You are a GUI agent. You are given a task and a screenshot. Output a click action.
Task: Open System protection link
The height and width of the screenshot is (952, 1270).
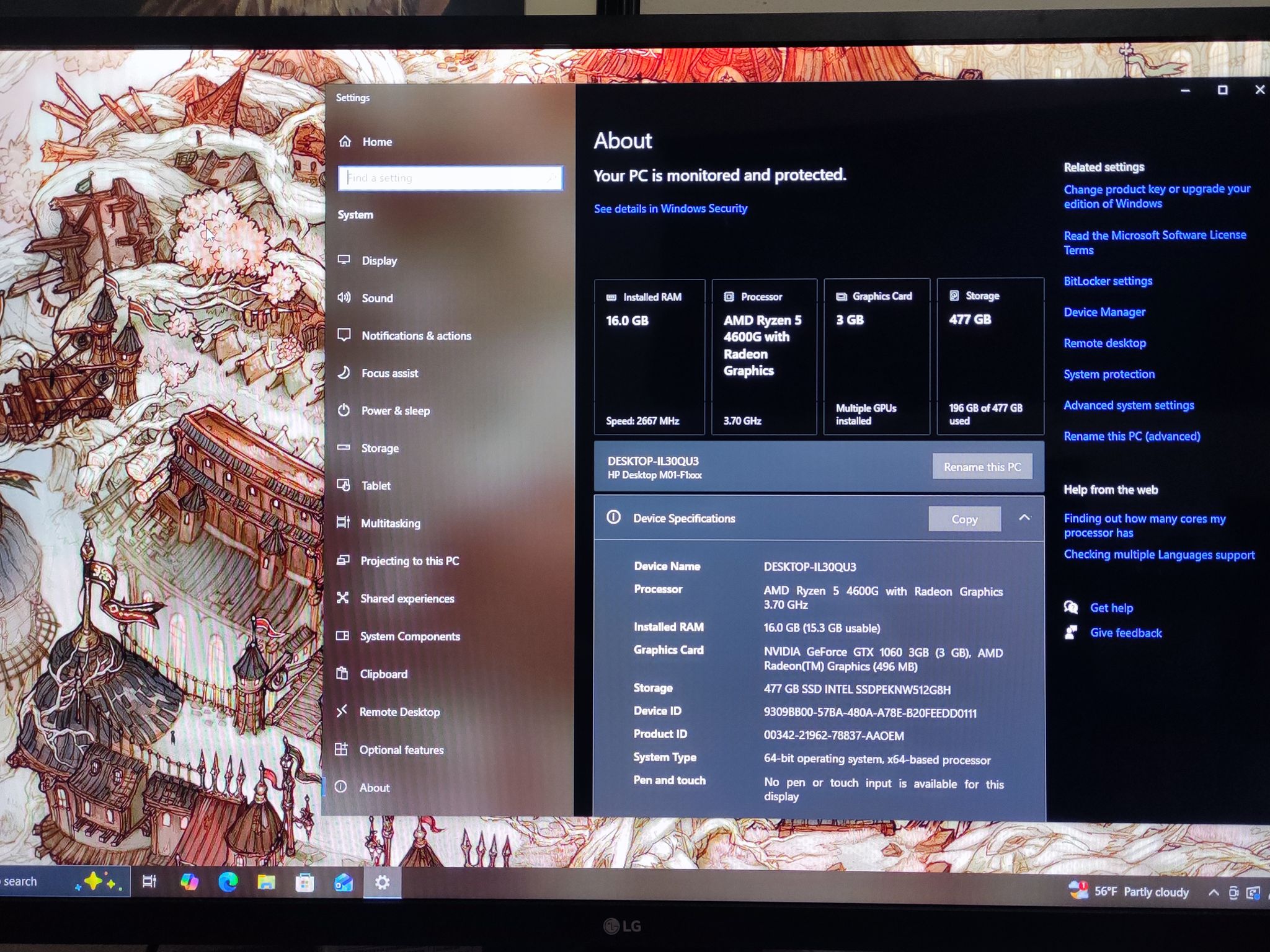pyautogui.click(x=1109, y=374)
